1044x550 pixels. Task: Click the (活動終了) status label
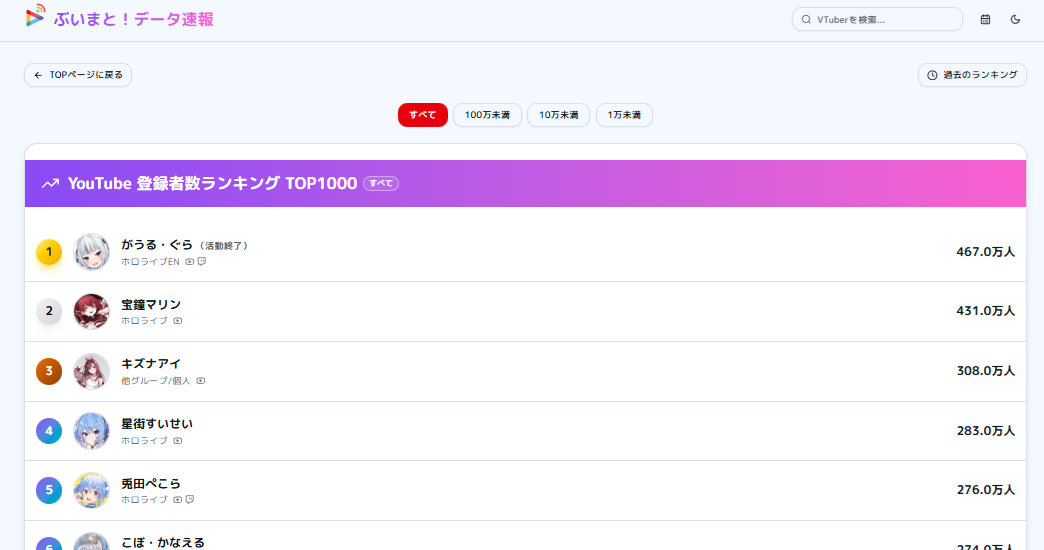click(x=224, y=246)
